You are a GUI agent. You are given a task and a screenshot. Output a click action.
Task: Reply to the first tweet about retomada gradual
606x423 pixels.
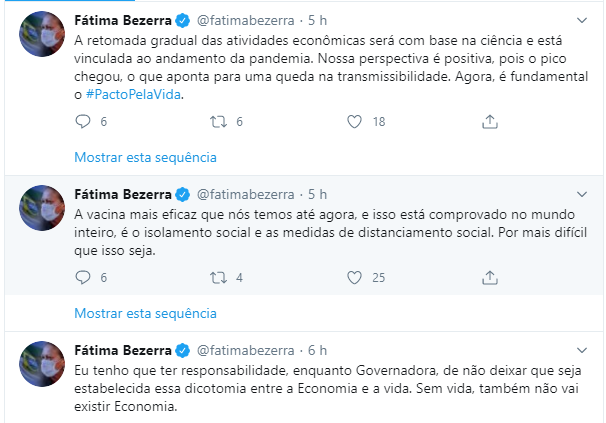click(83, 121)
